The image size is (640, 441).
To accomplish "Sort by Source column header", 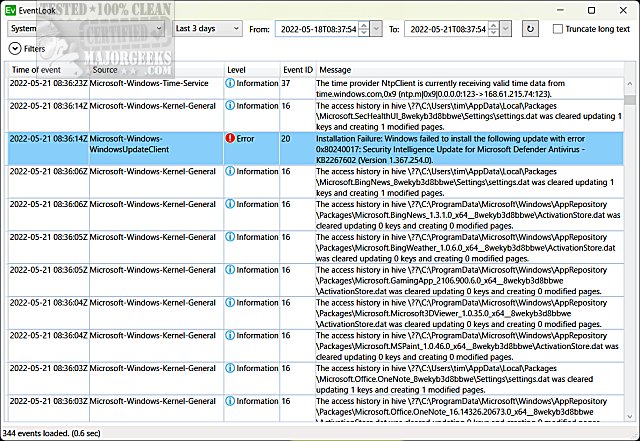I will (x=156, y=70).
